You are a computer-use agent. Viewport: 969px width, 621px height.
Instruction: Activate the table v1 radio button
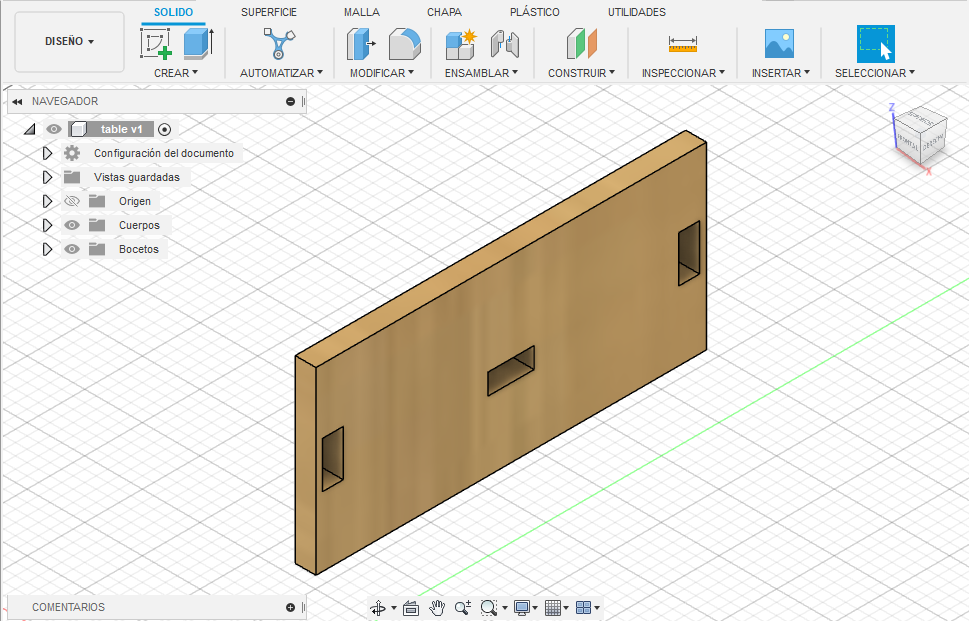[x=164, y=129]
